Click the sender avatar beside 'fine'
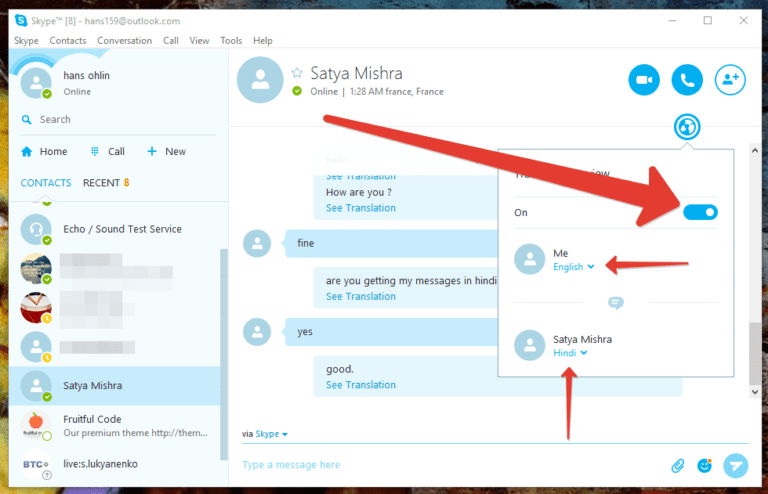 click(257, 243)
